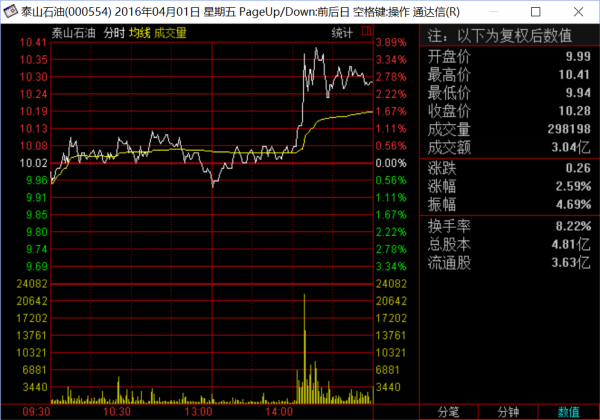Close the 泰山石油 chart window
The height and width of the screenshot is (420, 600).
577,10
